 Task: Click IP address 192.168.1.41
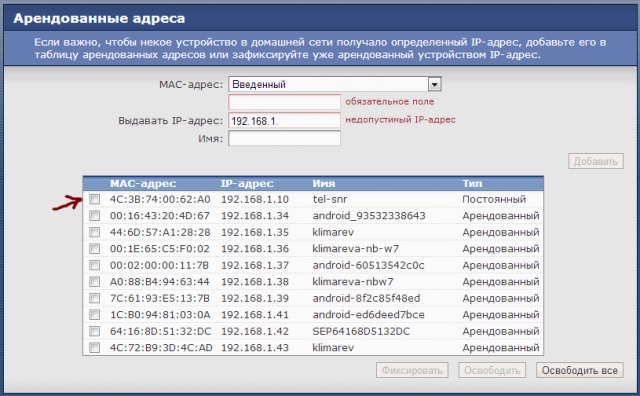(x=255, y=315)
